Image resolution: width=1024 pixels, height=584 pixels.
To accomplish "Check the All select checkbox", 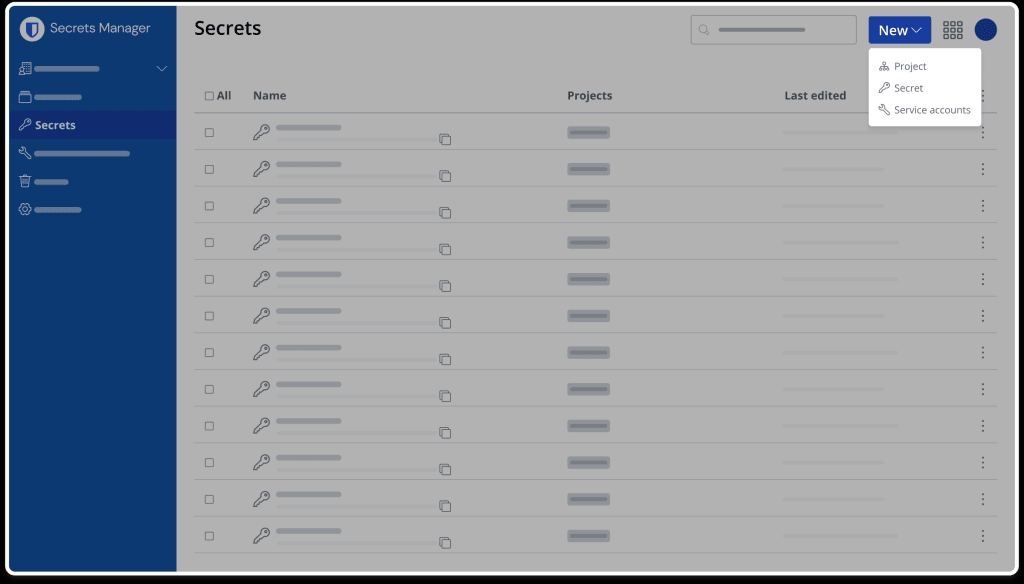I will pyautogui.click(x=209, y=96).
